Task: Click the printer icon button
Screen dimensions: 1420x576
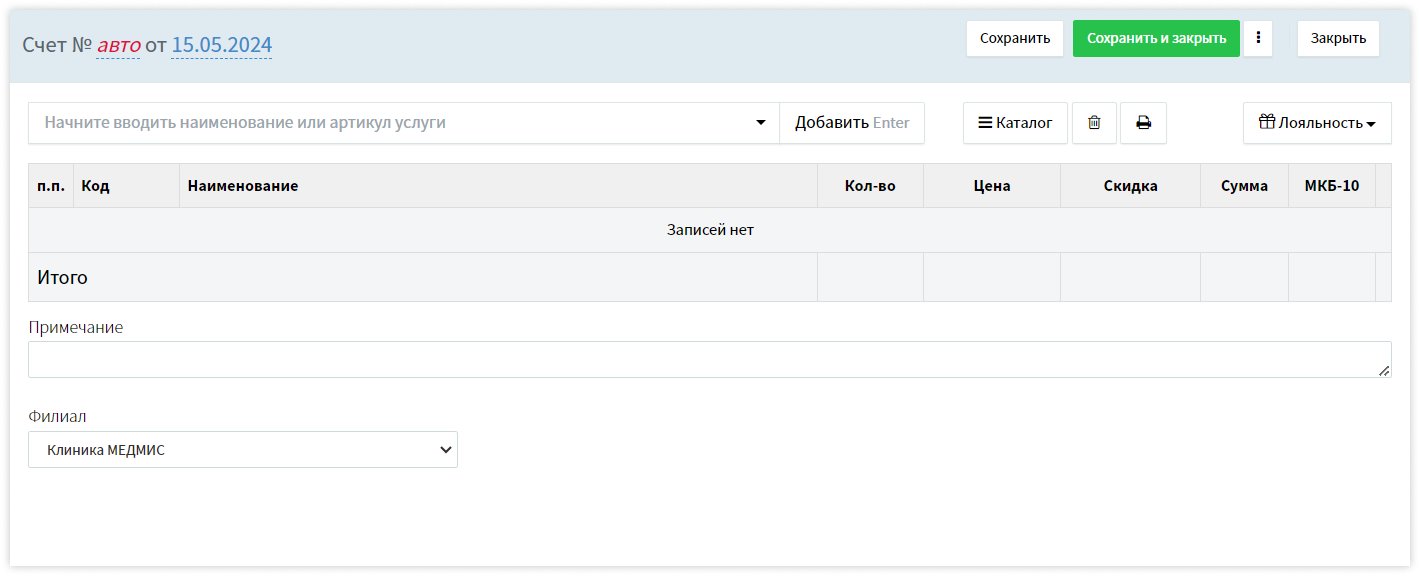Action: click(x=1143, y=123)
